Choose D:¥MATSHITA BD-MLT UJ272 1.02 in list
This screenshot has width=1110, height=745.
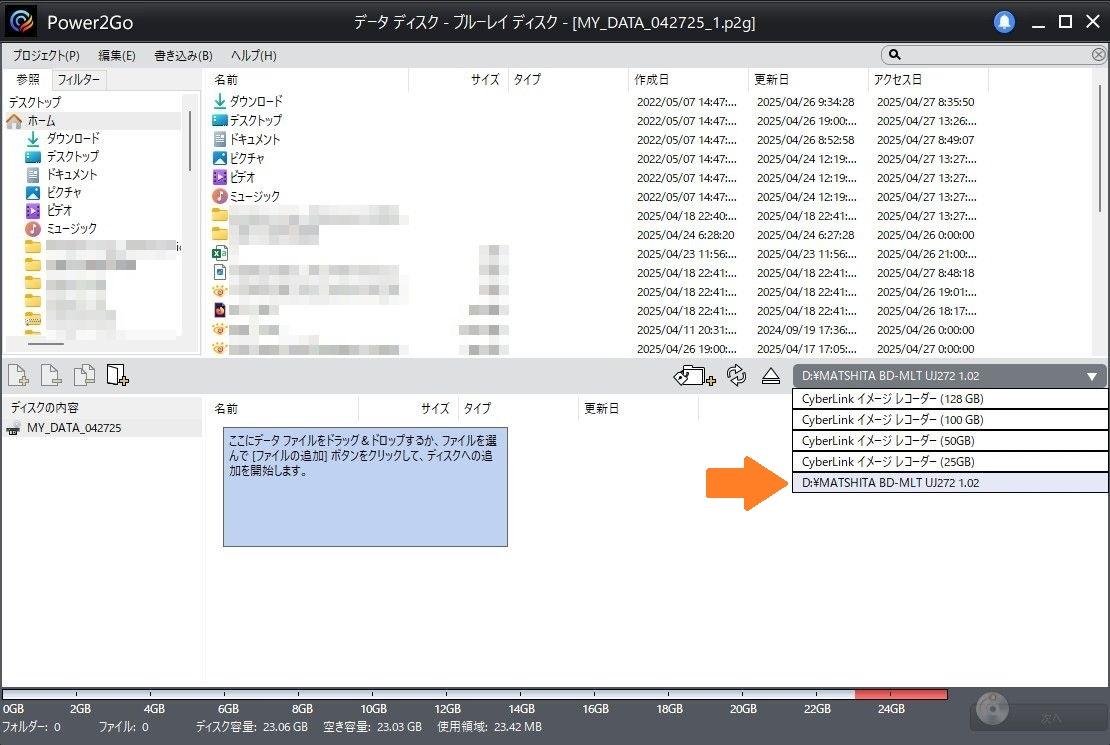coord(949,483)
